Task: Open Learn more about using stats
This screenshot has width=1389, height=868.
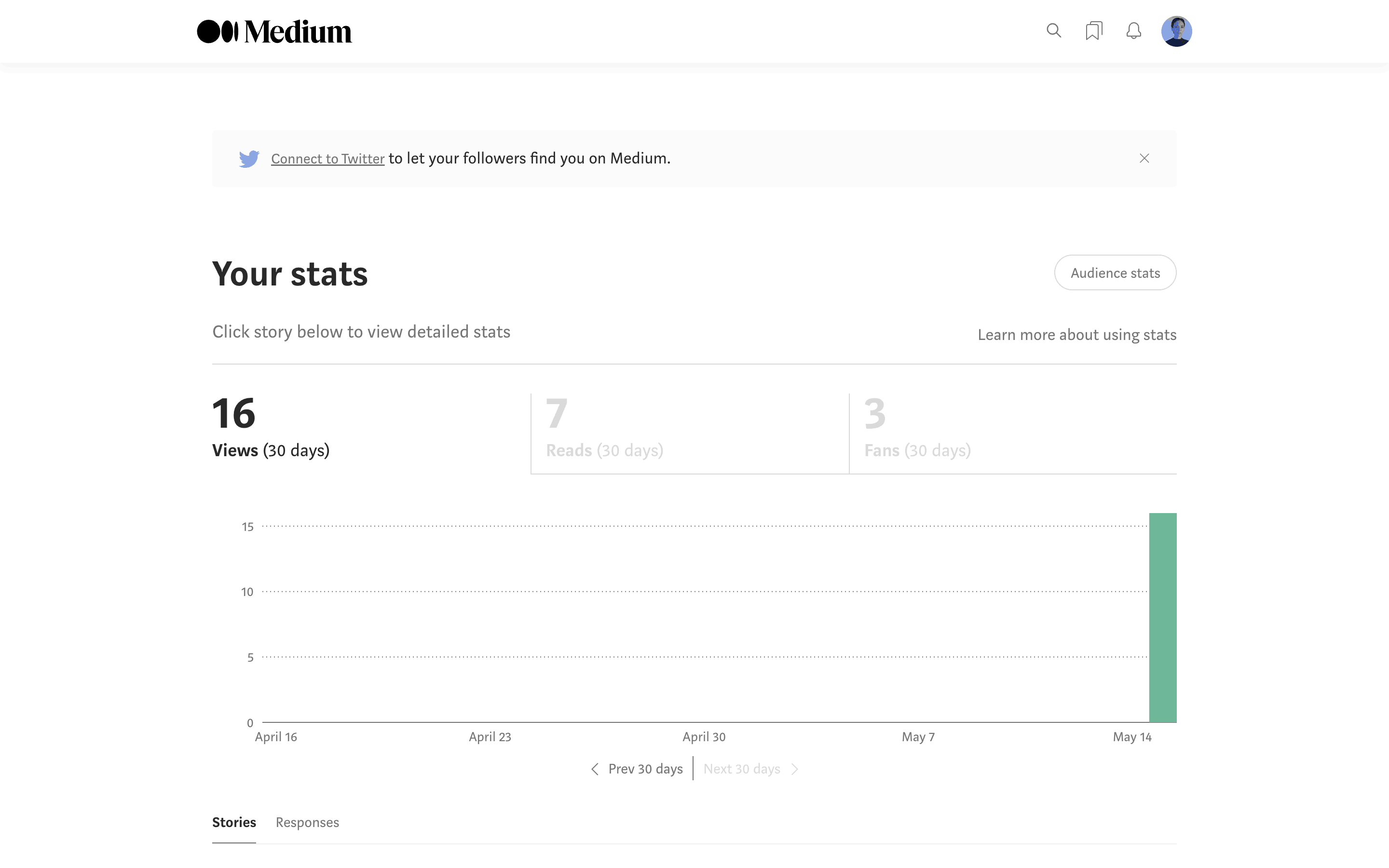Action: tap(1077, 335)
